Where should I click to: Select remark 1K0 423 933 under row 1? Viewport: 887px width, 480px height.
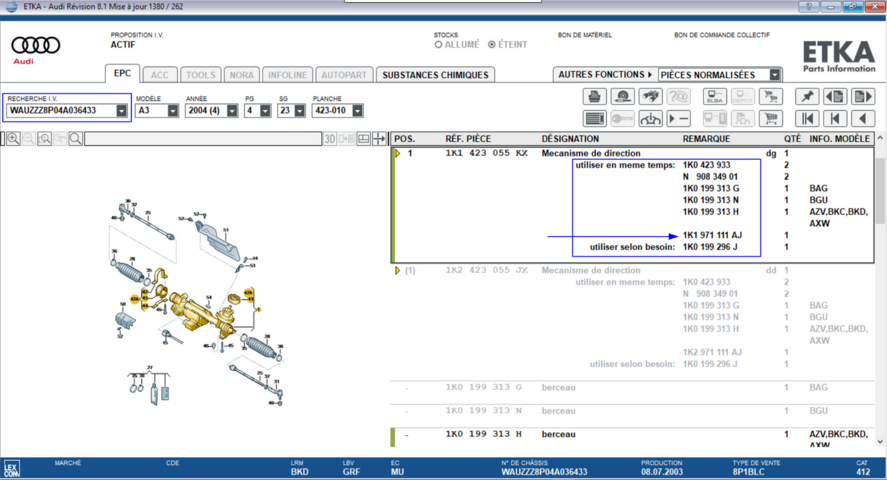click(707, 165)
